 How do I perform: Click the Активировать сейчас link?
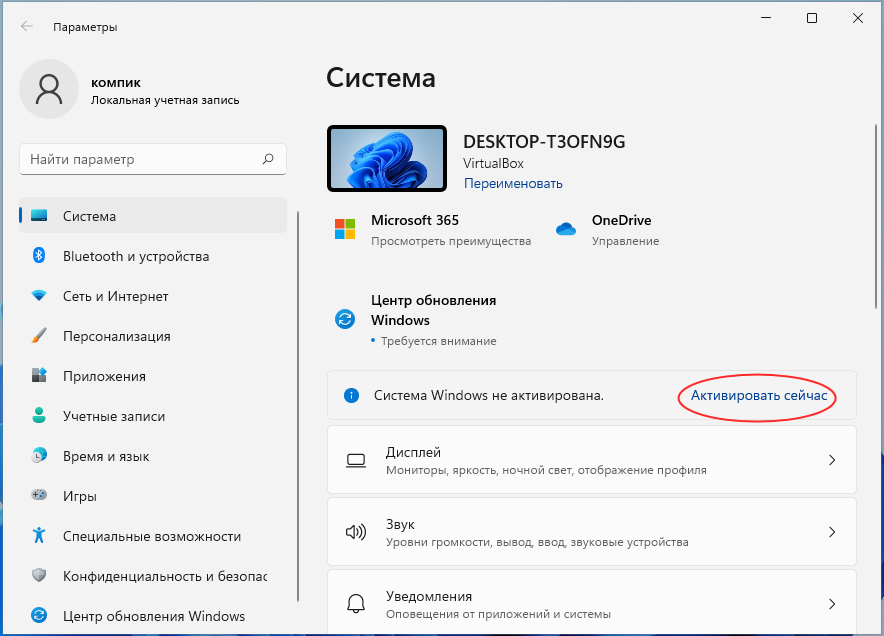tap(759, 396)
